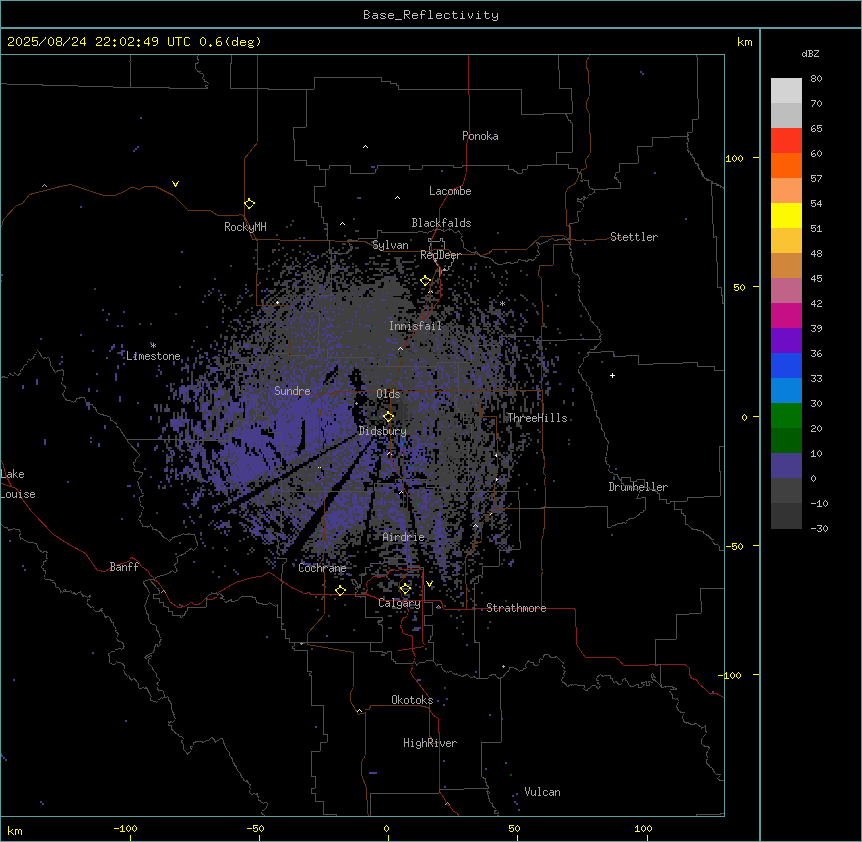Viewport: 862px width, 842px height.
Task: Select the 42 dBZ pink color swatch
Action: pyautogui.click(x=786, y=291)
